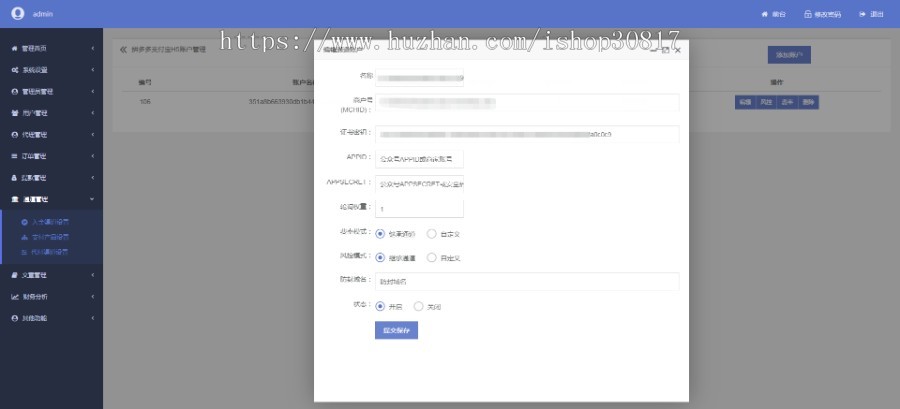
Task: Click the home icon beside 前台
Action: (x=765, y=14)
